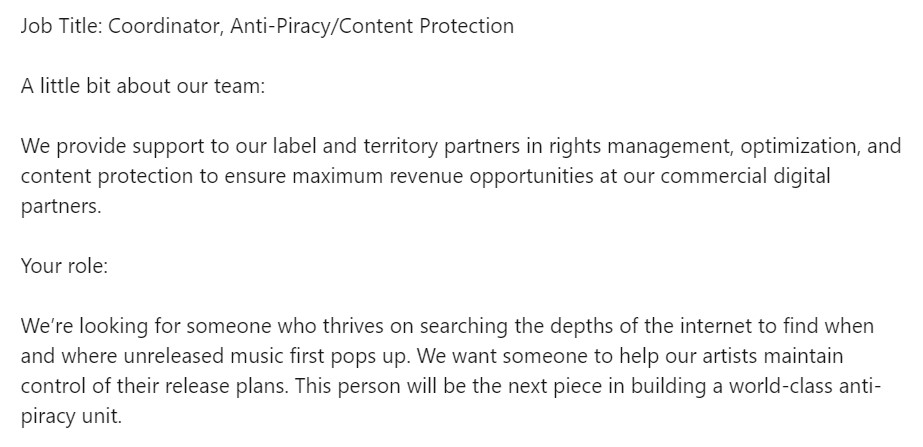
Task: Click the word 'world-class' in last paragraph
Action: click(x=781, y=386)
